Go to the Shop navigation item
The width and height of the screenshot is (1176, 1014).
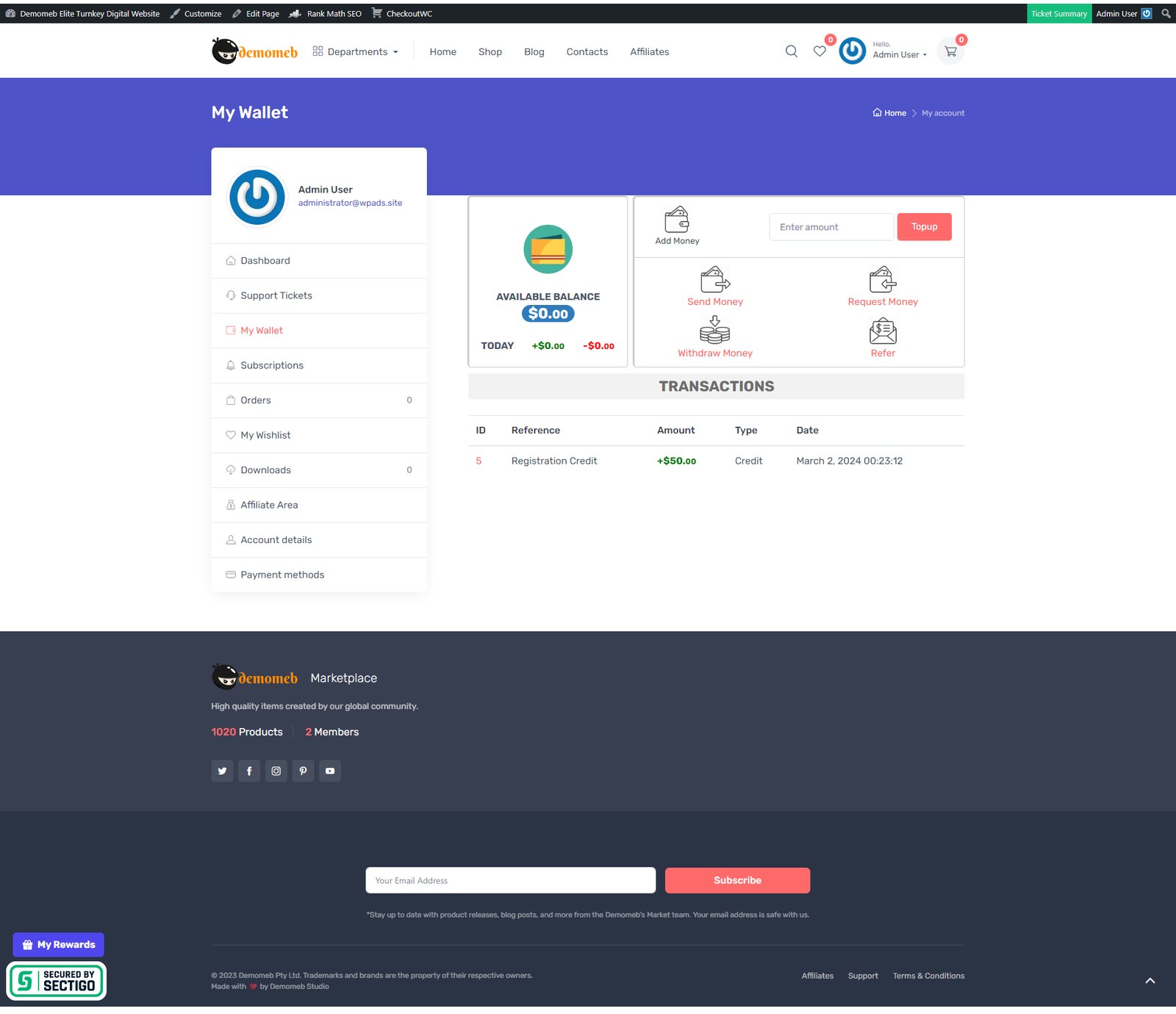point(490,51)
